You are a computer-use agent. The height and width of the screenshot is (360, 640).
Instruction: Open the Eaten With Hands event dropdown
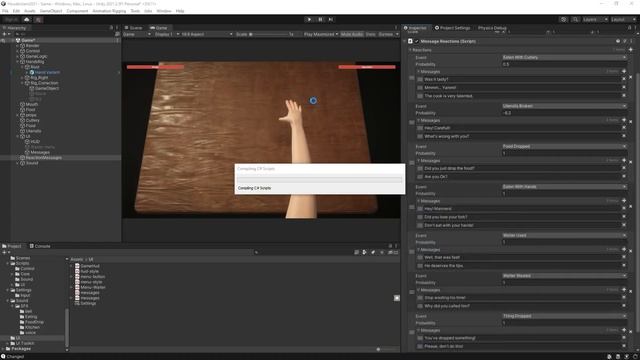coord(564,187)
